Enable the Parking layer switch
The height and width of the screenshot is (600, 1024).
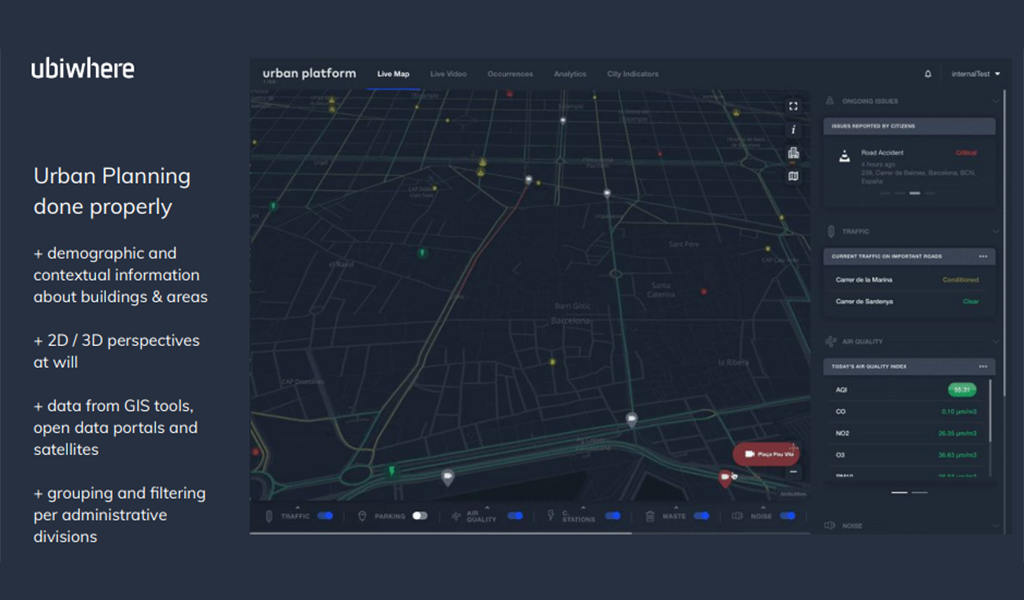pyautogui.click(x=420, y=516)
